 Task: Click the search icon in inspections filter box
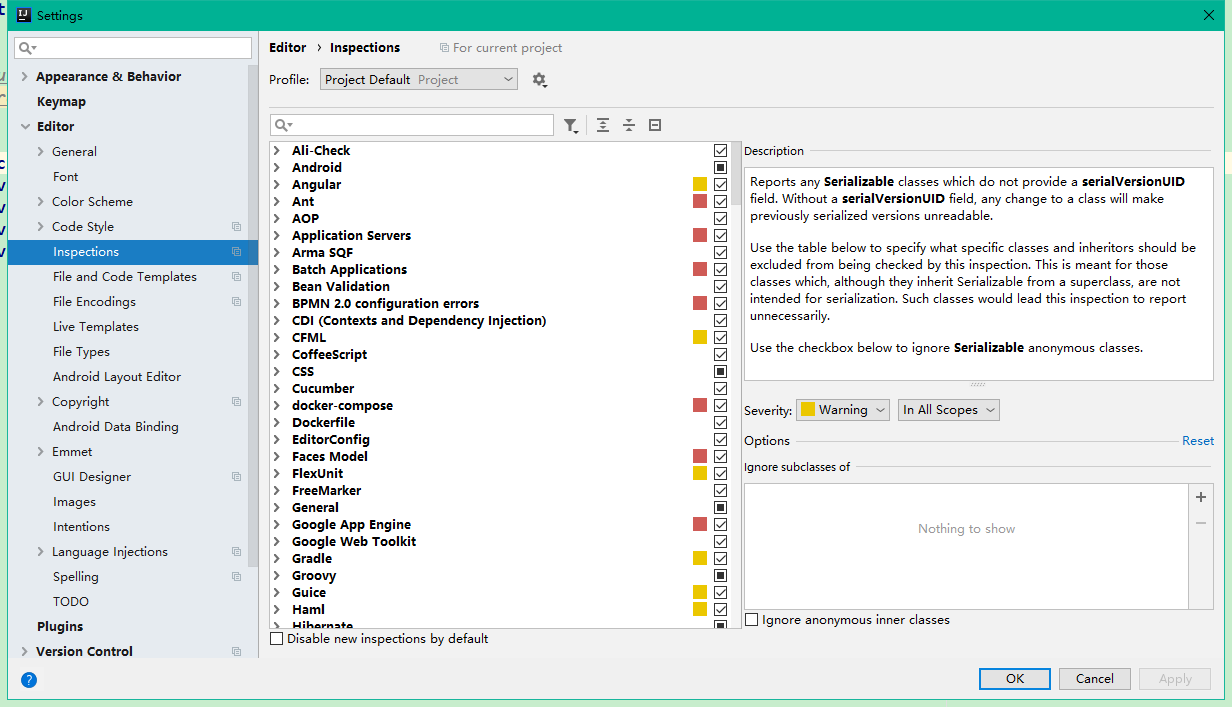tap(283, 125)
